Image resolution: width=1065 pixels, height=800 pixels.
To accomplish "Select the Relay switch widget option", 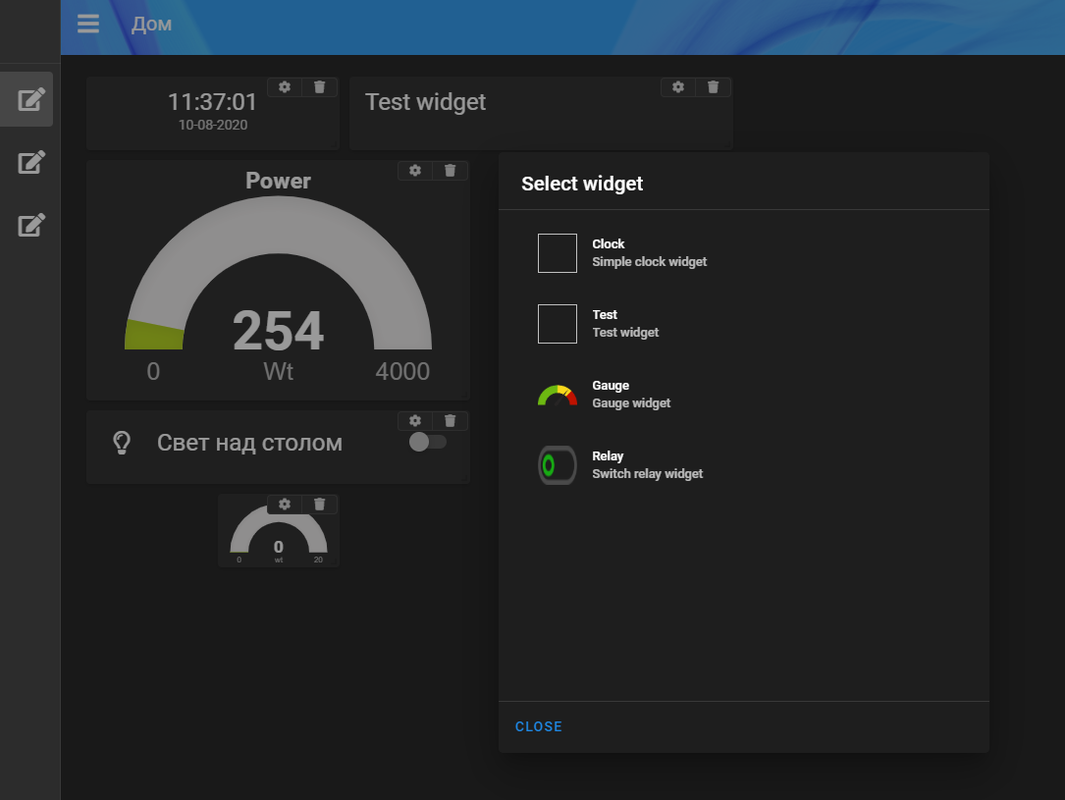I will click(744, 465).
